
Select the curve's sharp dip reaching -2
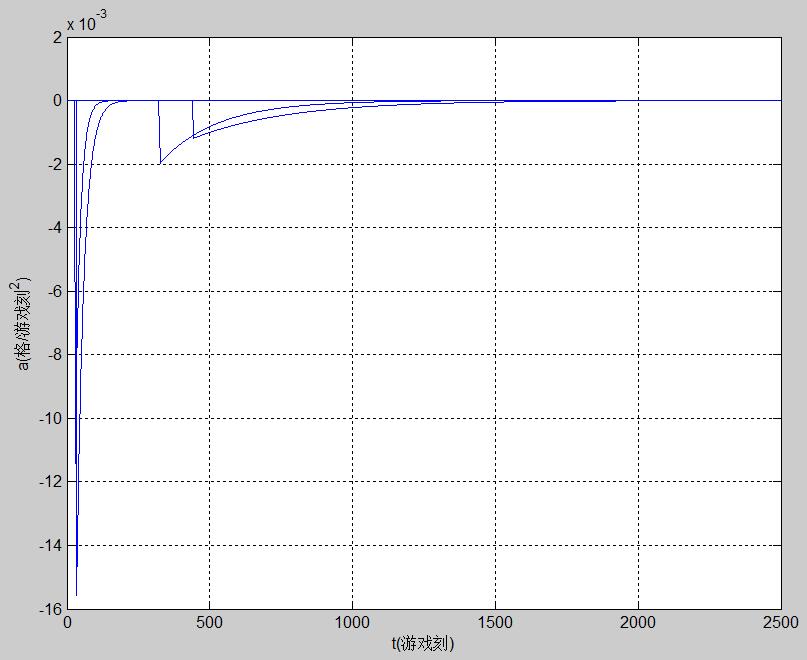[x=161, y=163]
